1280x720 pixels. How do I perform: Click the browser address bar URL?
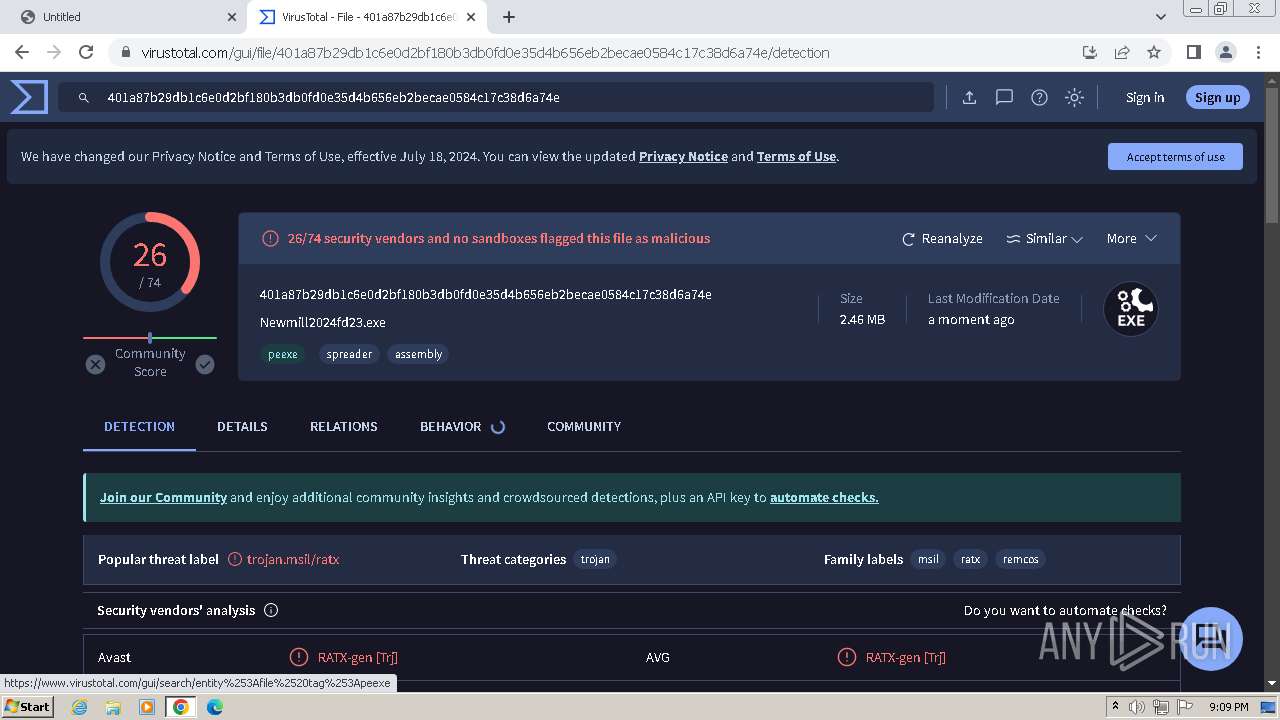(485, 52)
